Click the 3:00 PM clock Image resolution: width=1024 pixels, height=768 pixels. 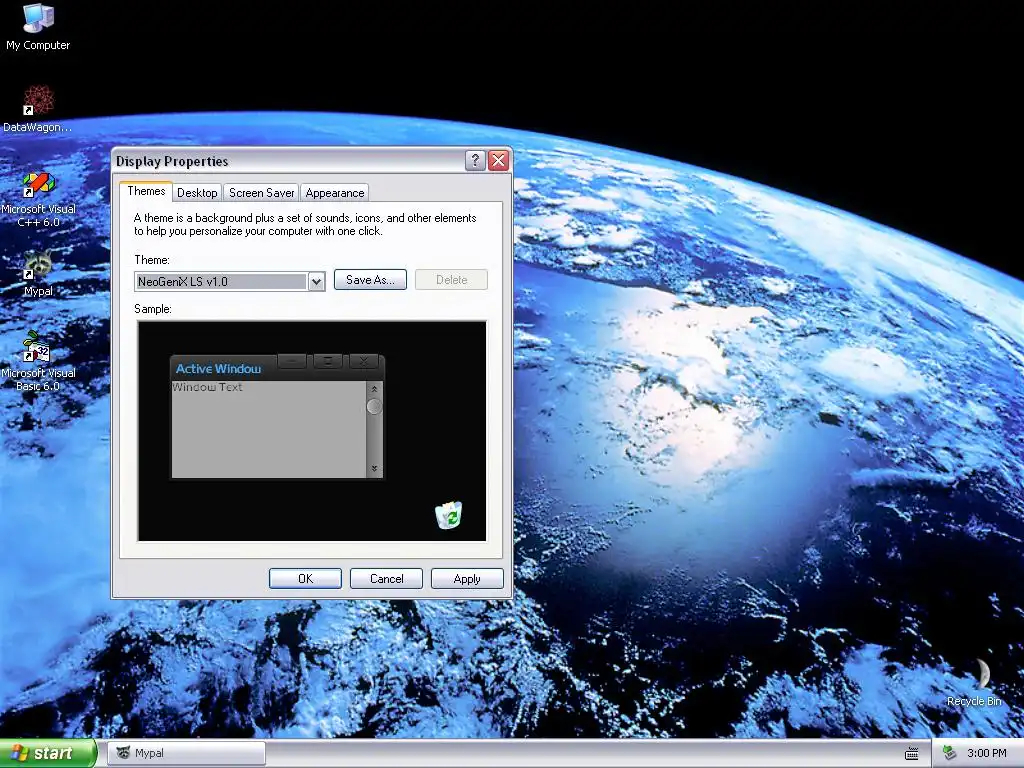[x=987, y=753]
